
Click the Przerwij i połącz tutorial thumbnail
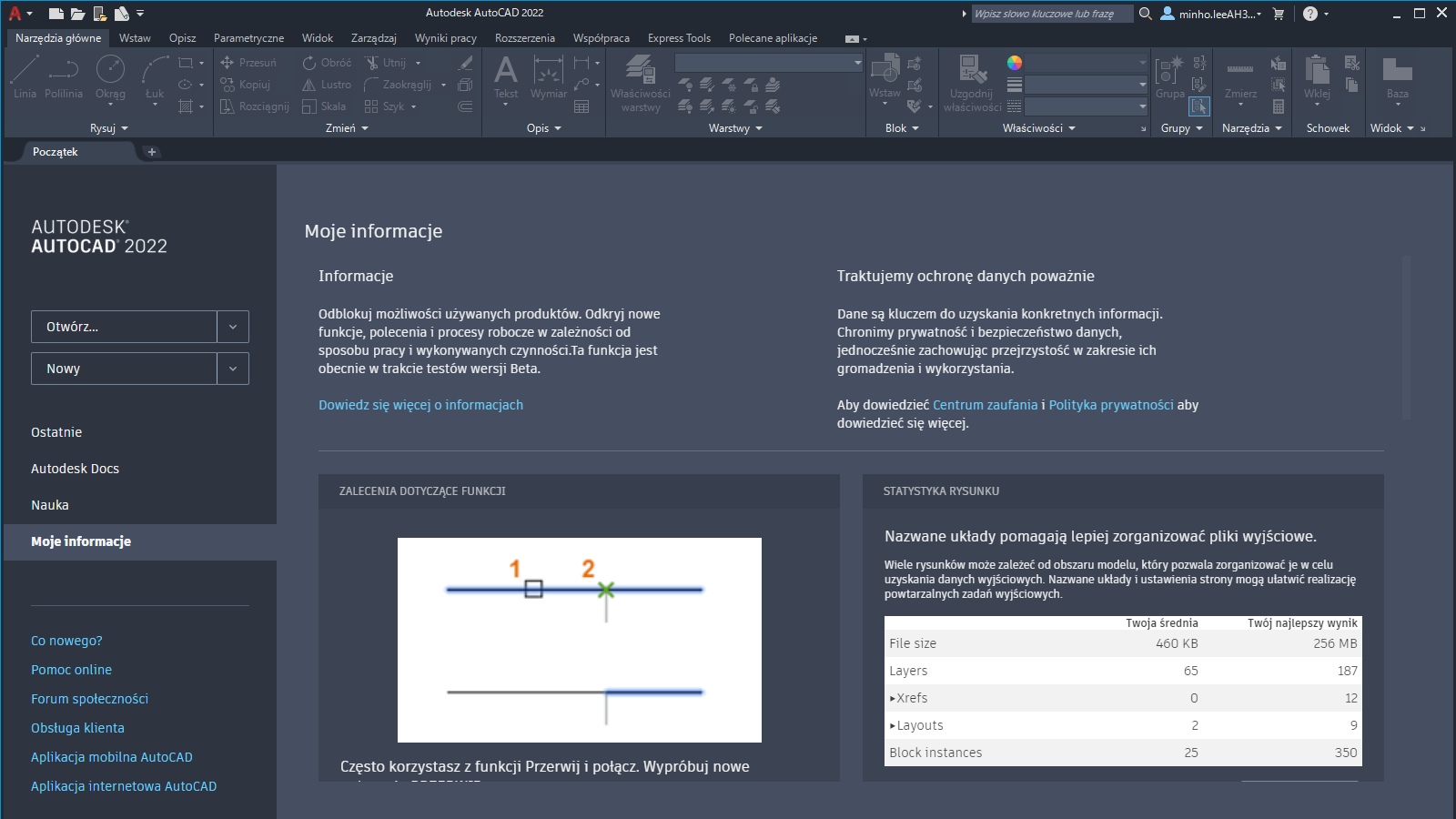pyautogui.click(x=580, y=640)
